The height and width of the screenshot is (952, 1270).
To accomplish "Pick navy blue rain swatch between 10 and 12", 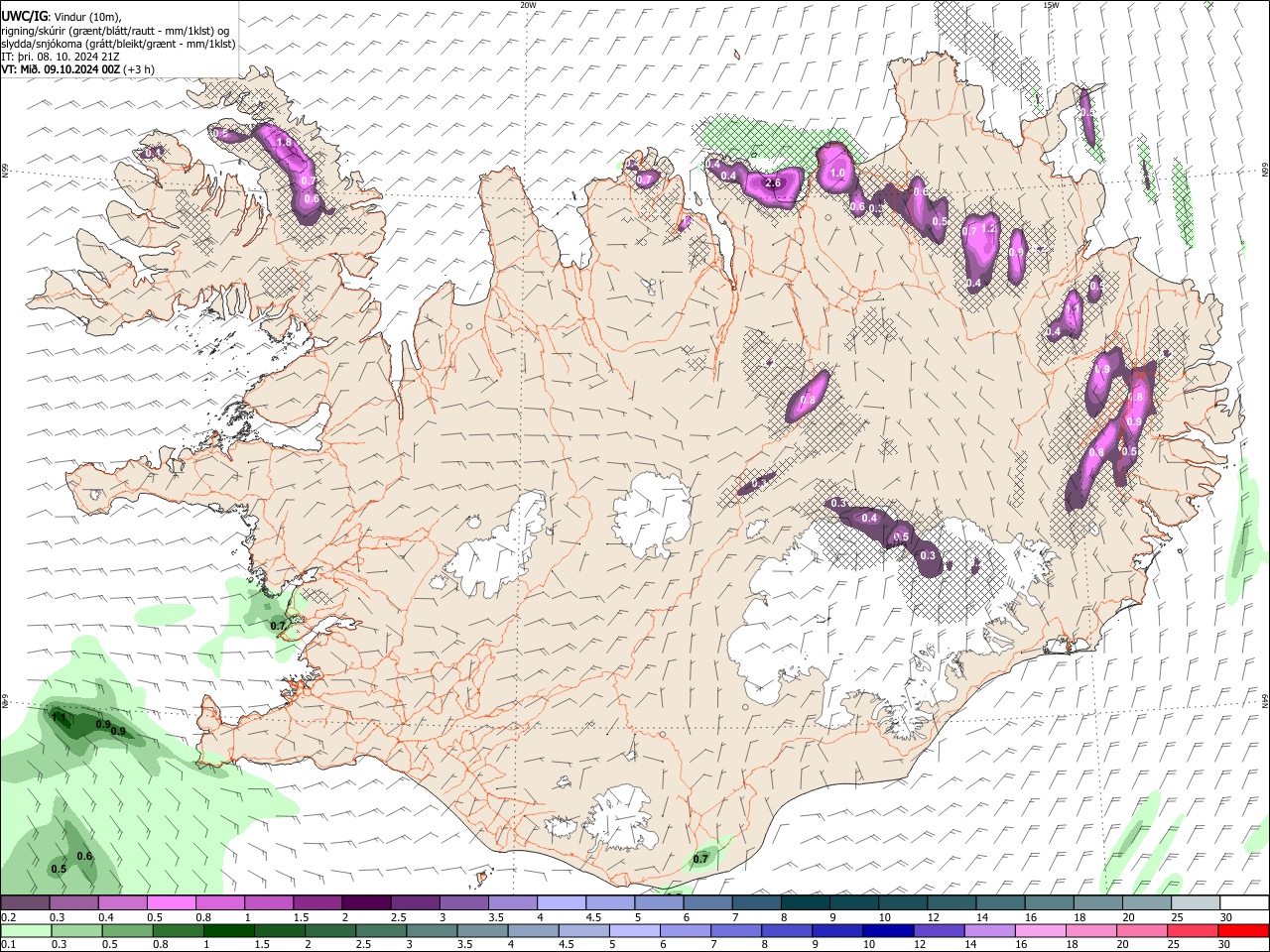I will (x=886, y=931).
